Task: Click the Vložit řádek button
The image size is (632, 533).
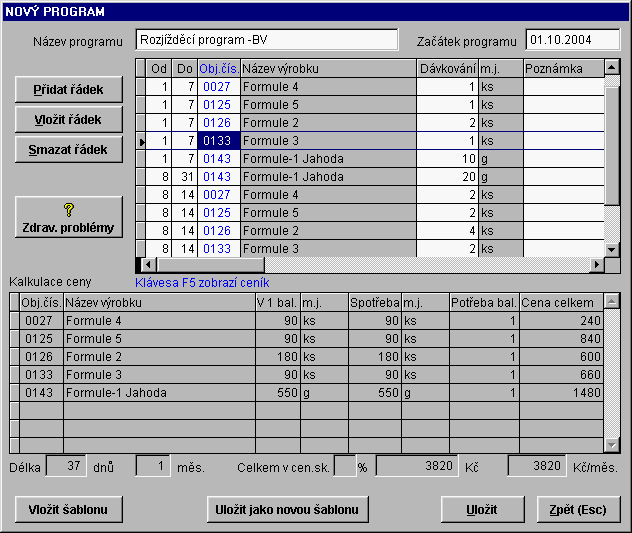Action: click(69, 119)
